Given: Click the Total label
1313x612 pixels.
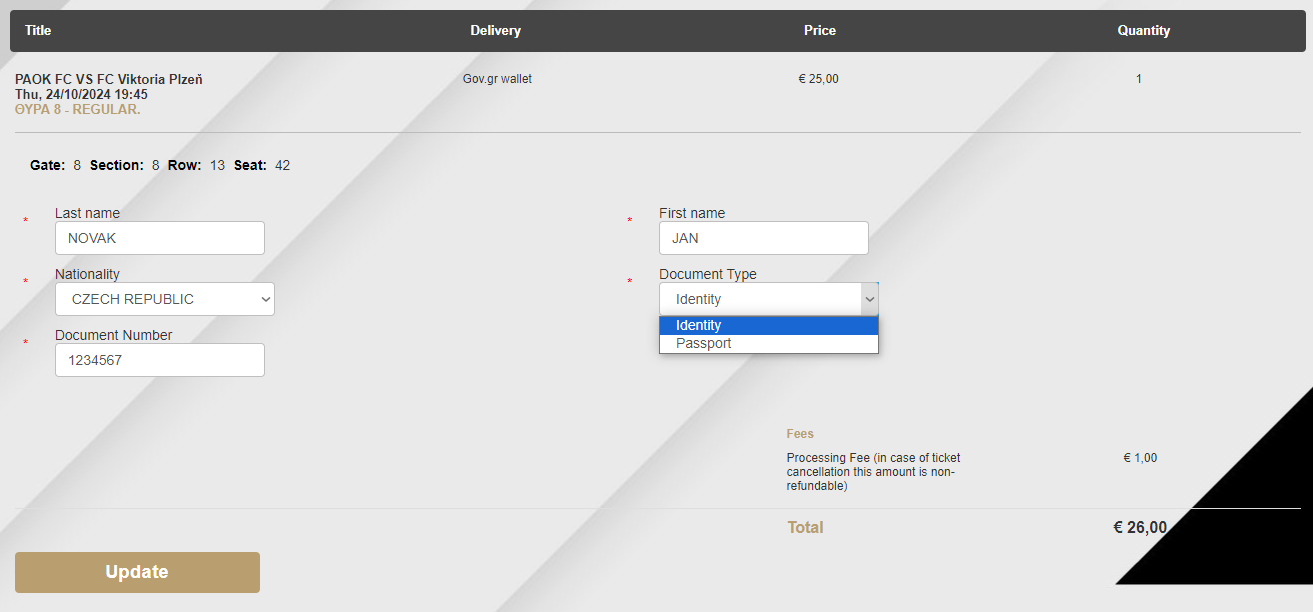Looking at the screenshot, I should click(x=805, y=527).
